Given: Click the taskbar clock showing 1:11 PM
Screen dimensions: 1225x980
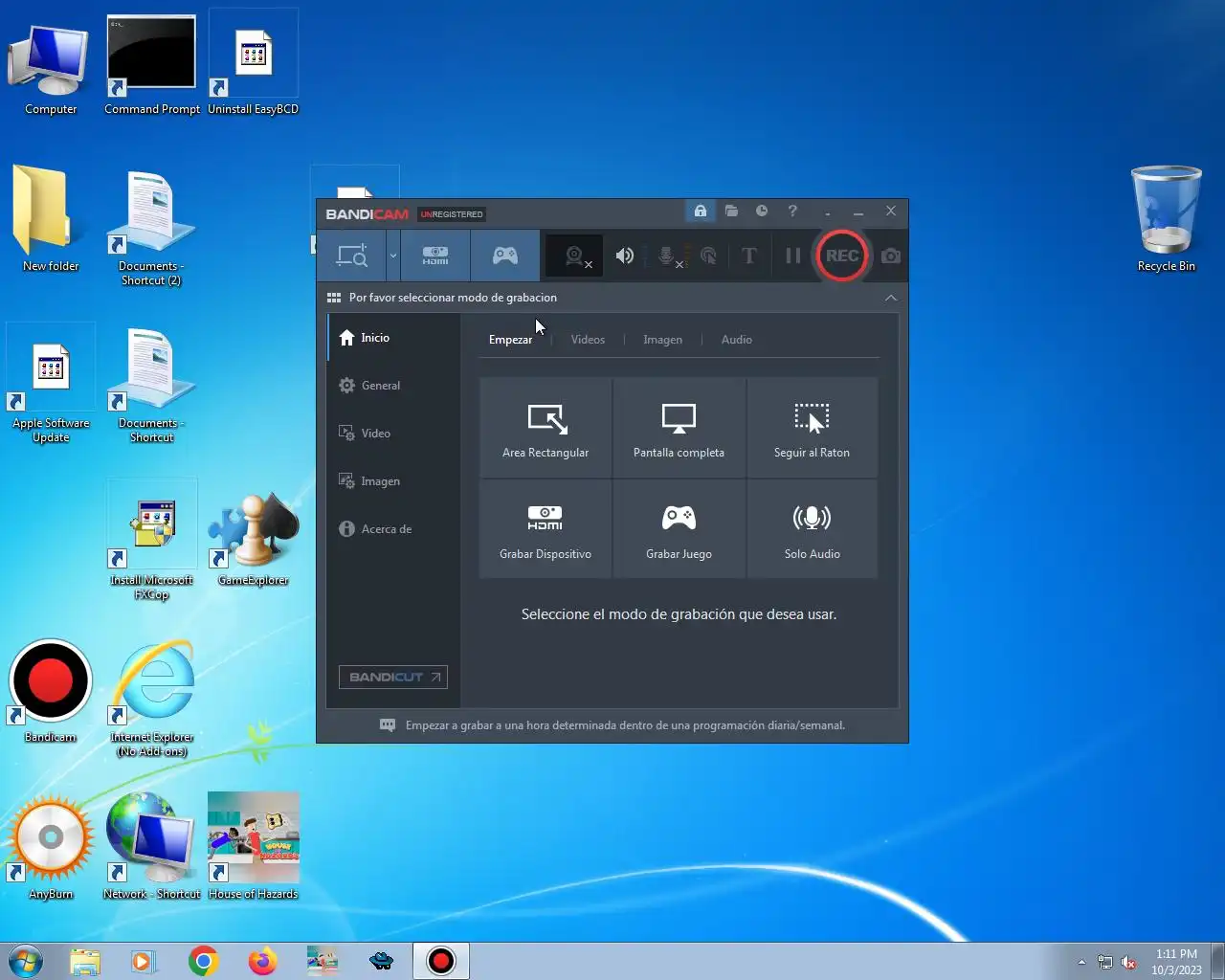Looking at the screenshot, I should [1176, 962].
